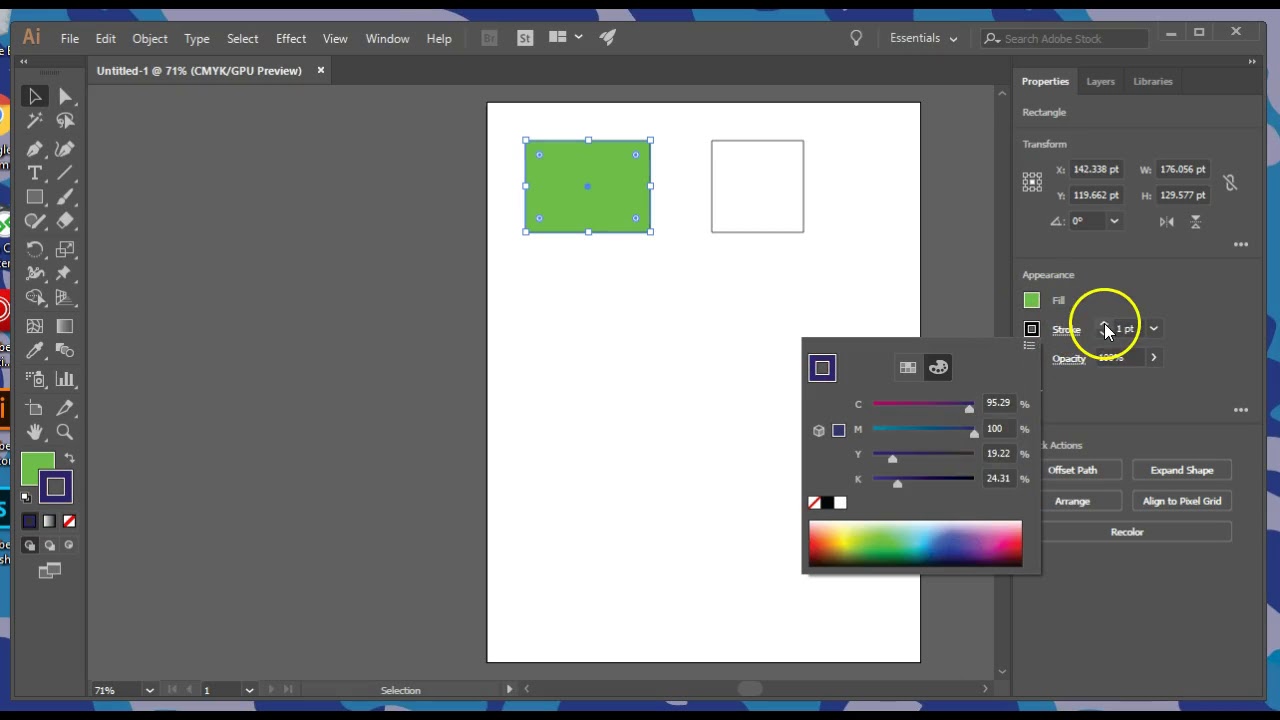Click the Arrange button
The image size is (1280, 720).
pos(1072,501)
